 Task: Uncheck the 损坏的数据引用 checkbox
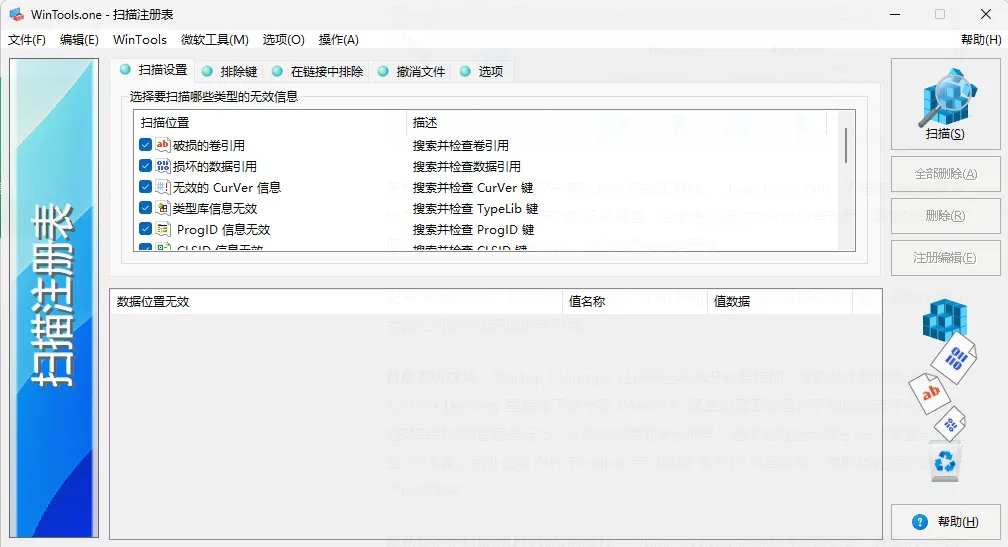click(145, 166)
